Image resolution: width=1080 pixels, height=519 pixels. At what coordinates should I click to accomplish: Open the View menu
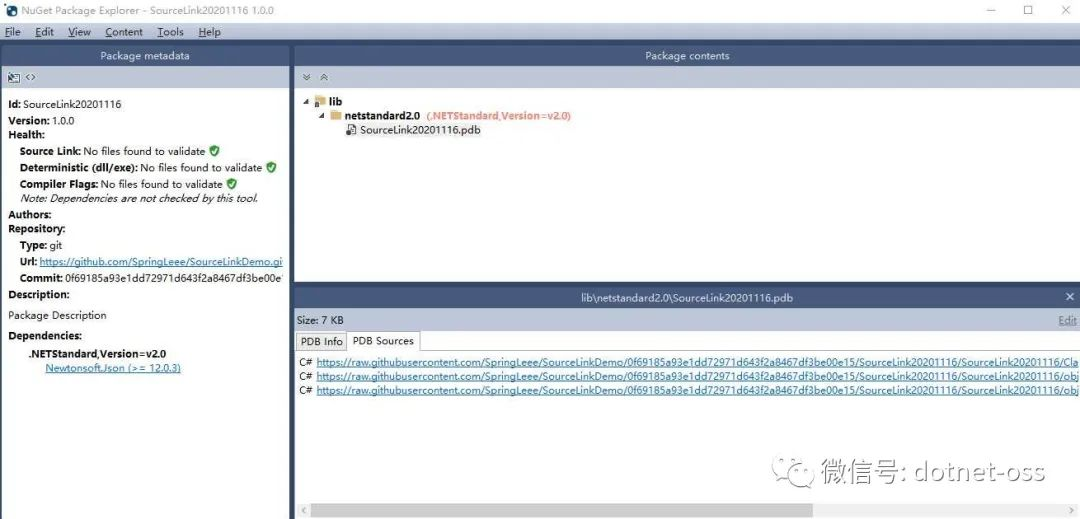79,32
